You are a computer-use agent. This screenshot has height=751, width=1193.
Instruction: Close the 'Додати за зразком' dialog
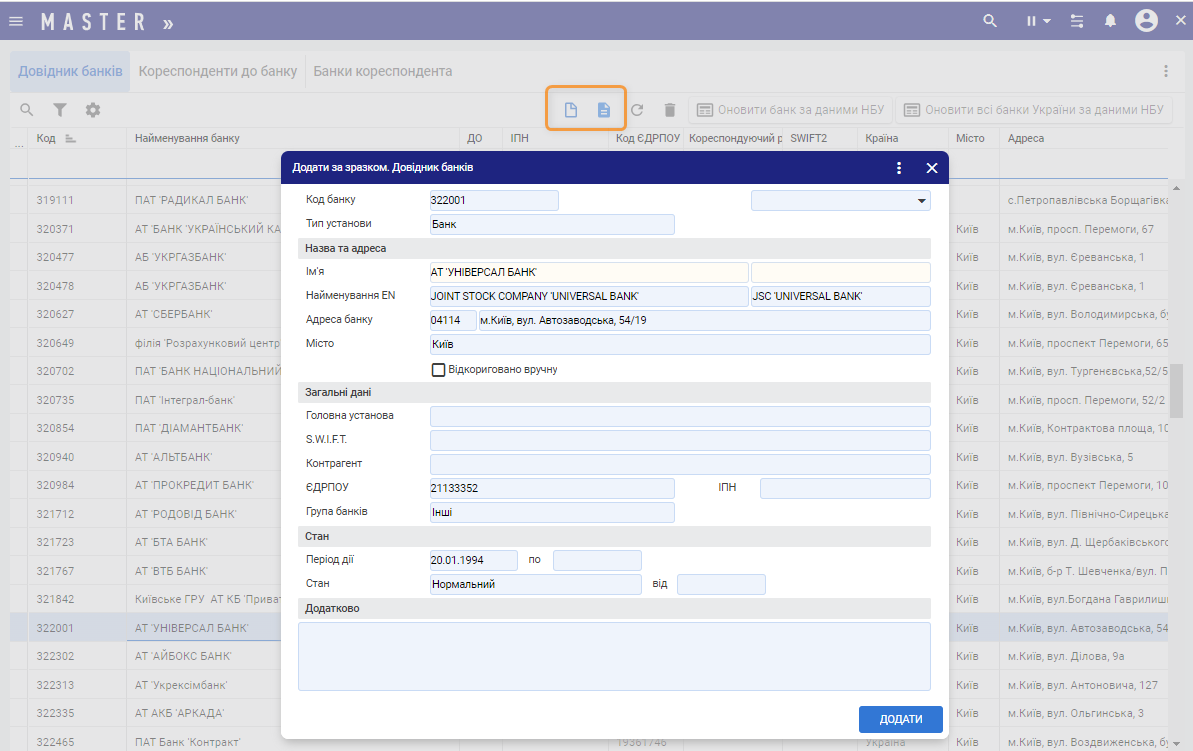point(931,168)
